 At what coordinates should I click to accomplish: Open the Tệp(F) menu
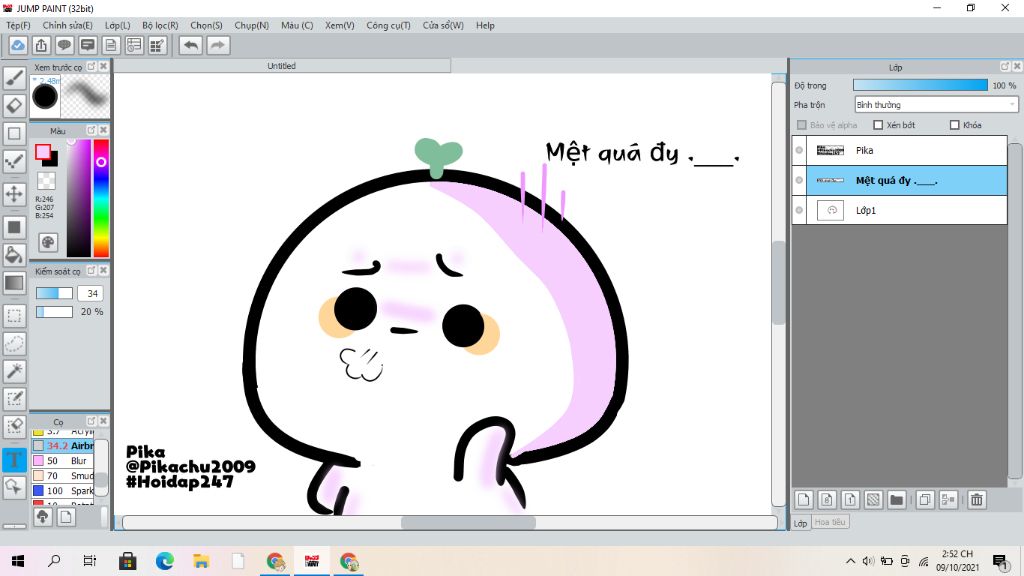point(18,25)
